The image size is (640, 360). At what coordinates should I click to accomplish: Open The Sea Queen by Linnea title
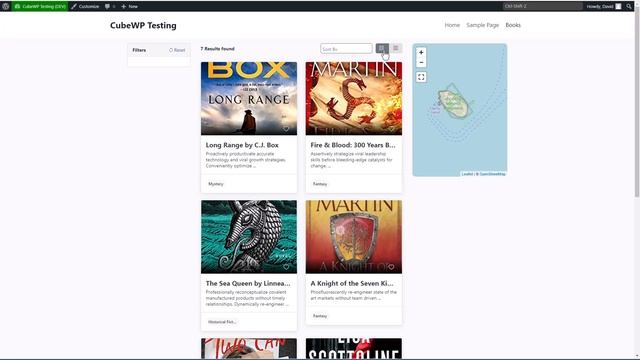248,283
